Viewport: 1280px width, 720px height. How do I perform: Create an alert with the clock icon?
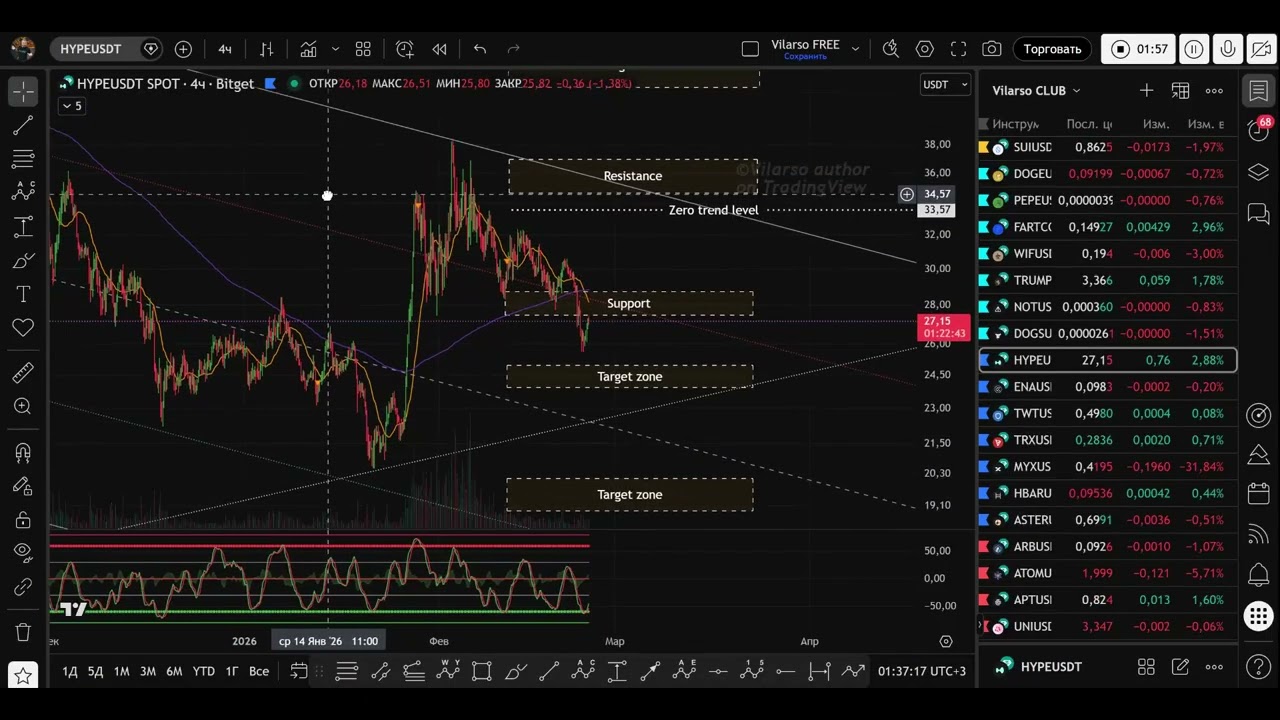tap(404, 49)
